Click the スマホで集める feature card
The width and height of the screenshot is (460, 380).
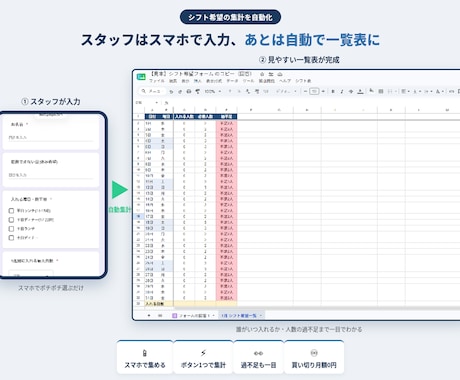click(x=145, y=357)
